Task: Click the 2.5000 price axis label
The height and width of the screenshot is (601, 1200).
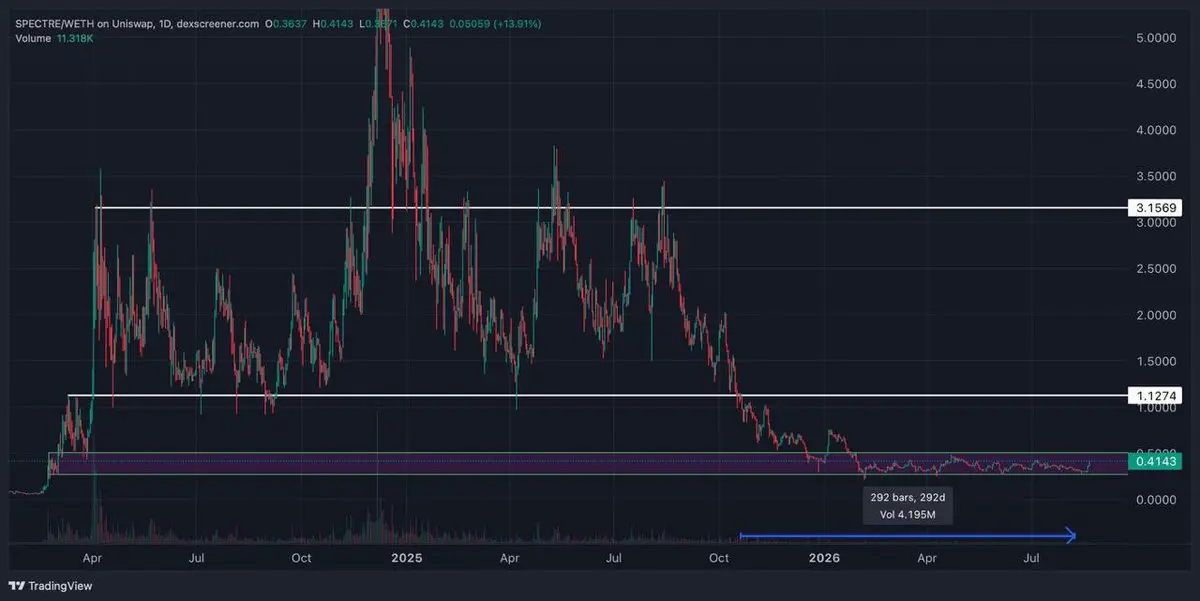Action: (x=1154, y=269)
